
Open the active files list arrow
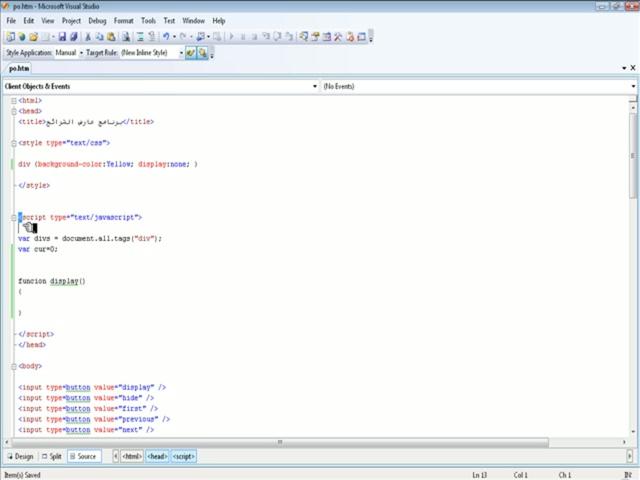(624, 68)
